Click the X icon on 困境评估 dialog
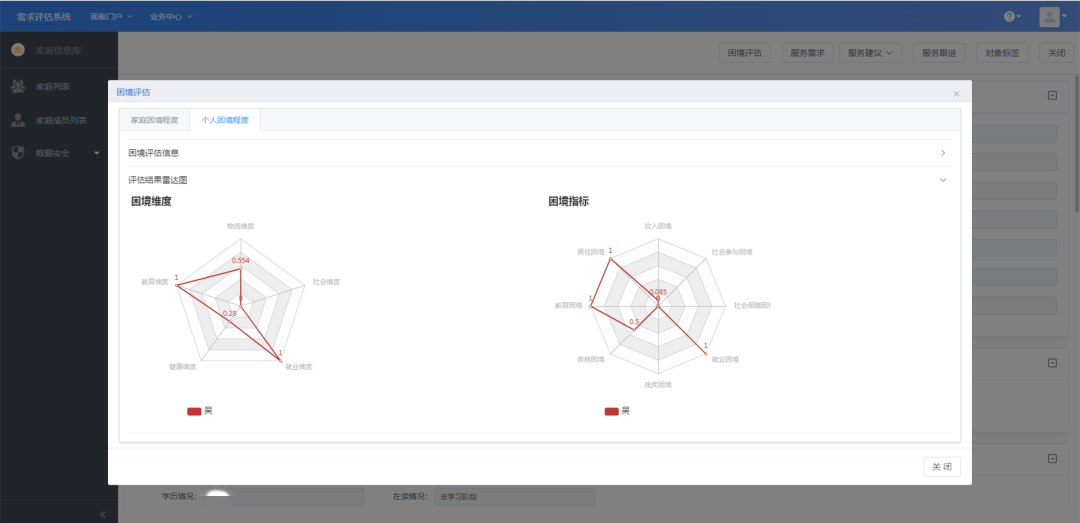 click(x=956, y=93)
